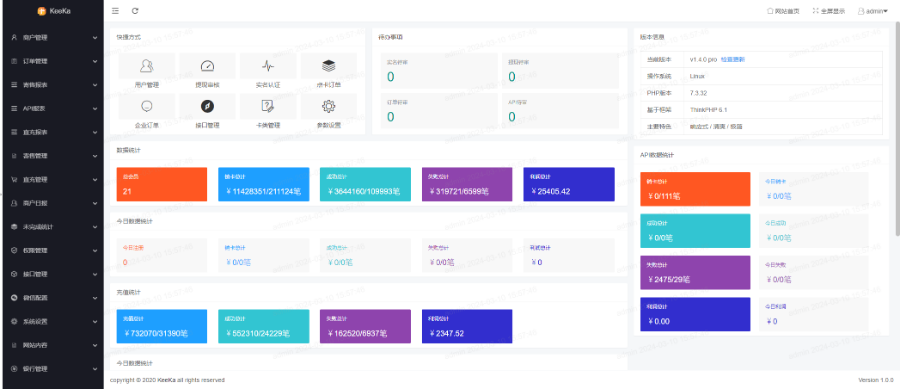
Task: Click the version text v1.4.0 pro
Action: pyautogui.click(x=704, y=59)
